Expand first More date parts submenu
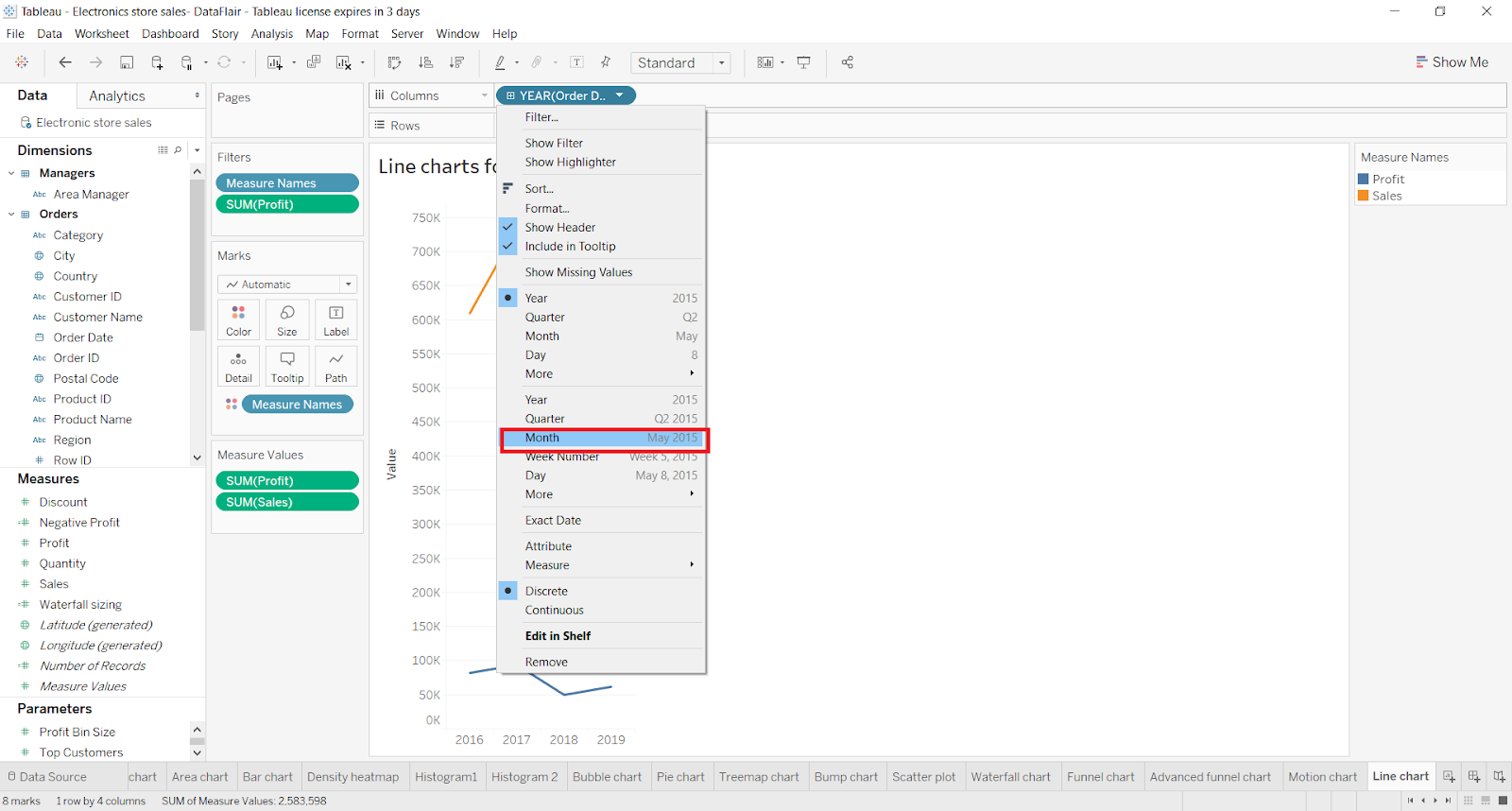This screenshot has height=811, width=1512. (x=601, y=373)
